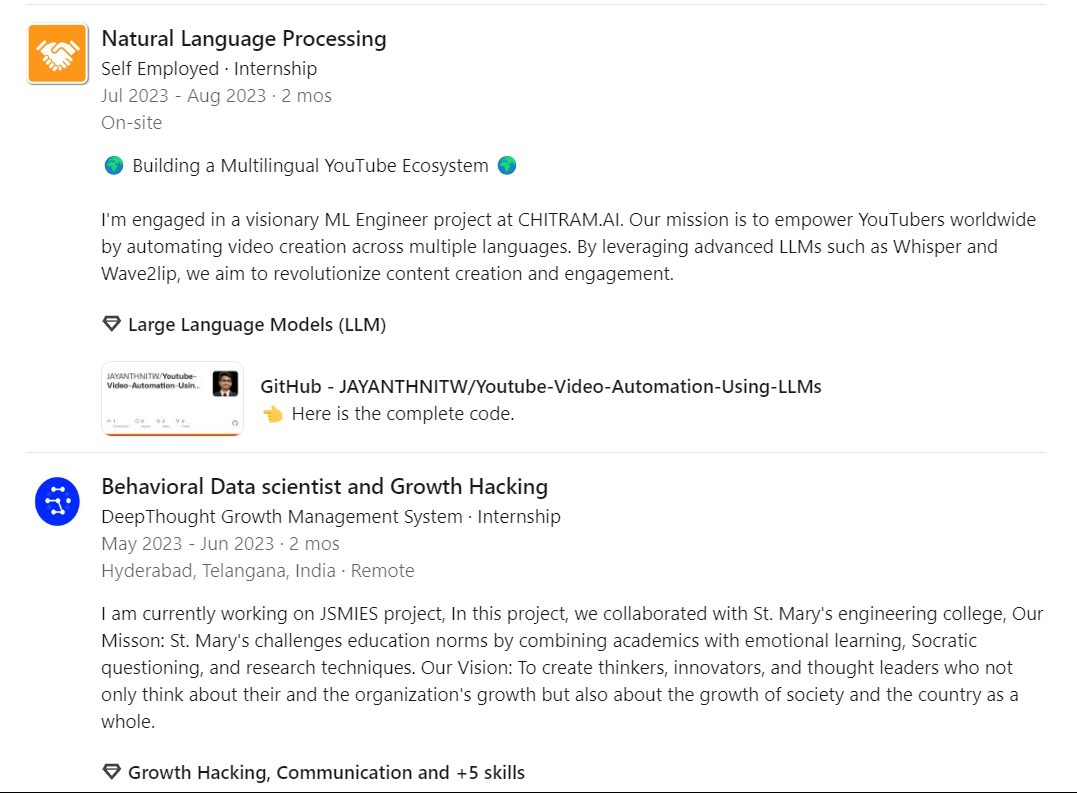Screen dimensions: 1077x793
Task: Click the profile photo inside the GitHub preview
Action: pyautogui.click(x=226, y=383)
